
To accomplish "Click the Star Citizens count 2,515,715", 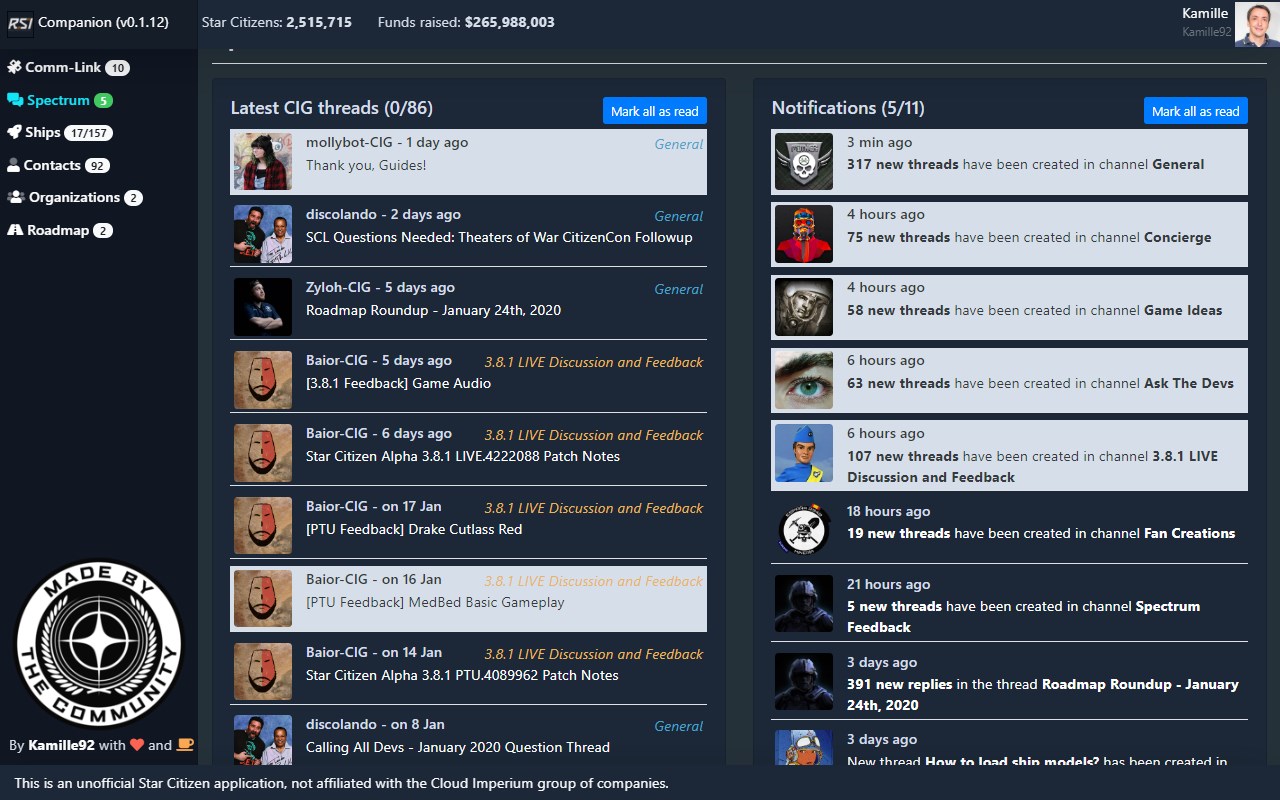I will (x=319, y=22).
